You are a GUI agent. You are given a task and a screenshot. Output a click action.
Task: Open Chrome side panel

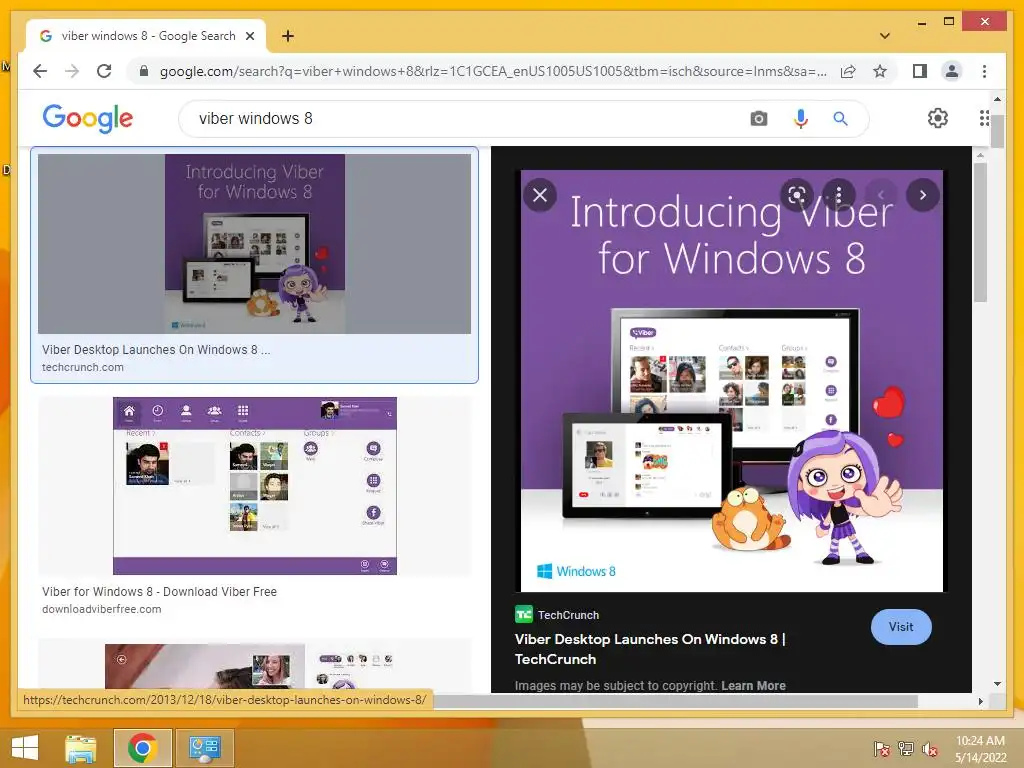920,71
